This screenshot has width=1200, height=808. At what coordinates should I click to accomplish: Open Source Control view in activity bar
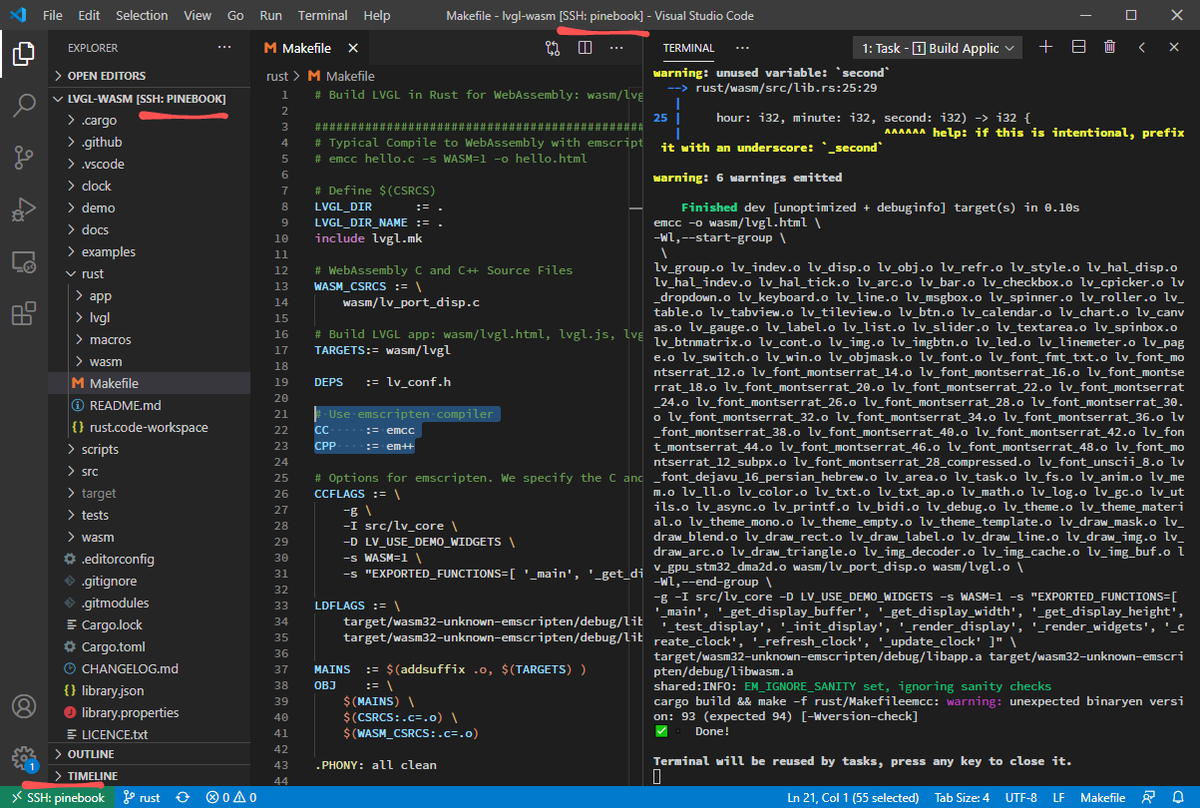point(24,157)
